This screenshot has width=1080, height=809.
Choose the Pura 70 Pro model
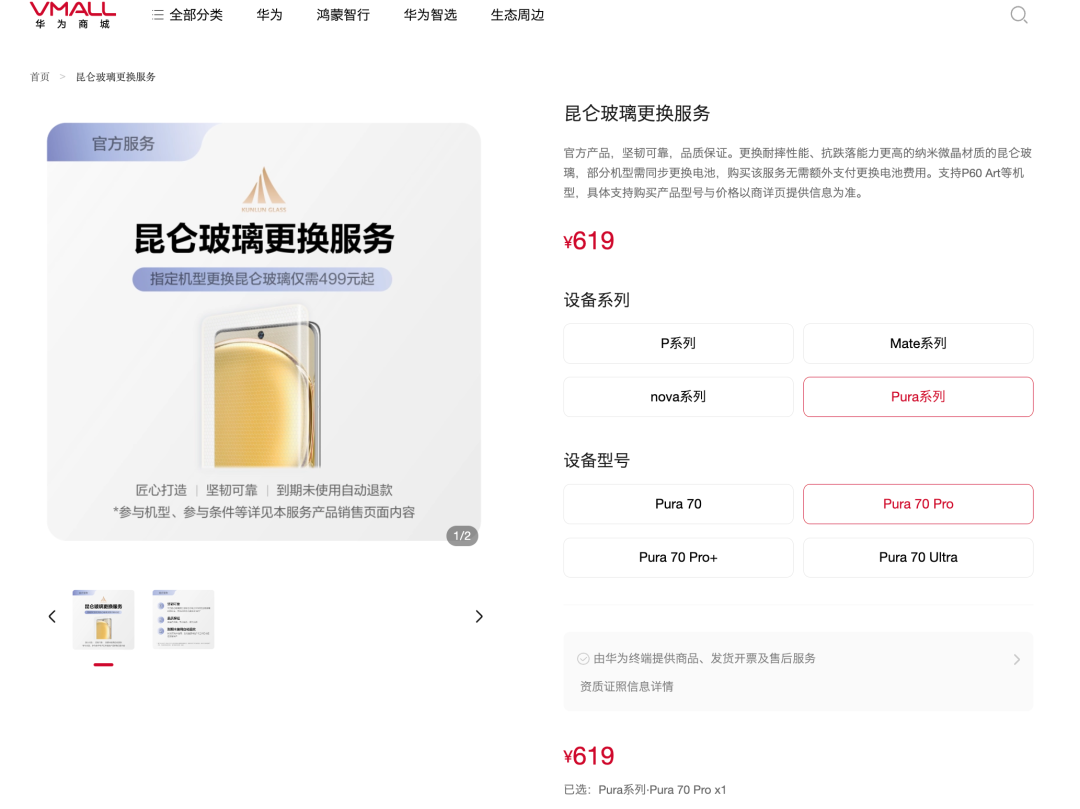tap(918, 504)
